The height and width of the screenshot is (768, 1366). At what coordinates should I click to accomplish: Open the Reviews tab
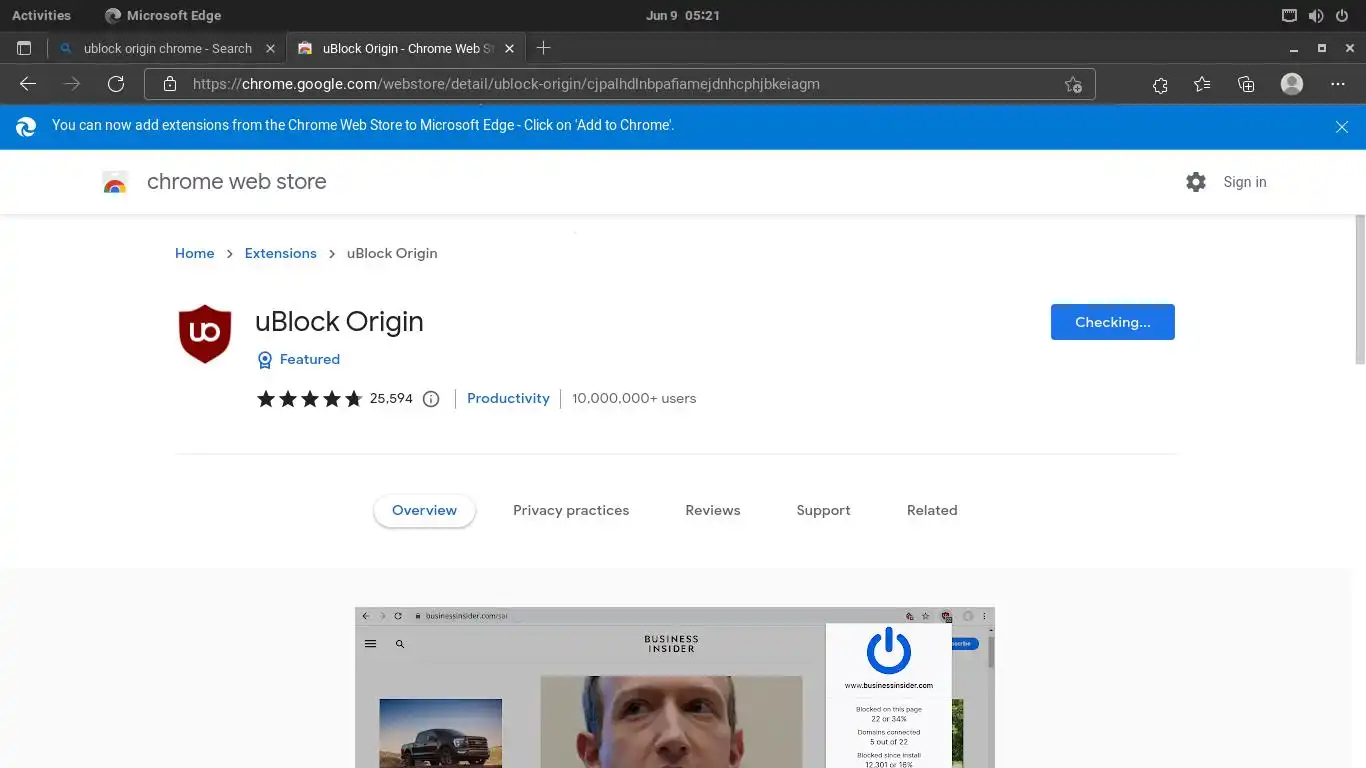713,510
